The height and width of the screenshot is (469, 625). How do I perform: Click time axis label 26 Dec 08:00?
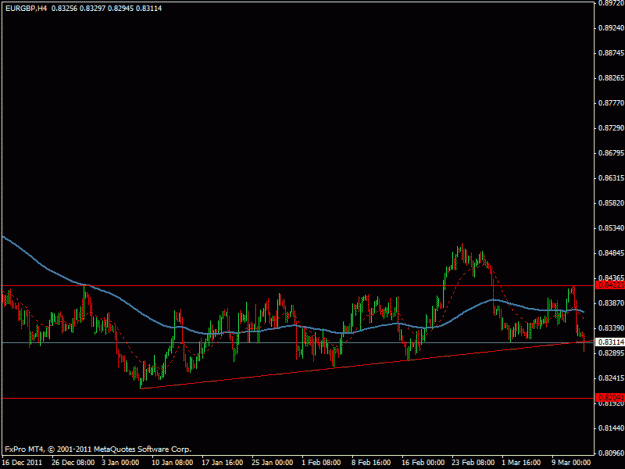[73, 463]
